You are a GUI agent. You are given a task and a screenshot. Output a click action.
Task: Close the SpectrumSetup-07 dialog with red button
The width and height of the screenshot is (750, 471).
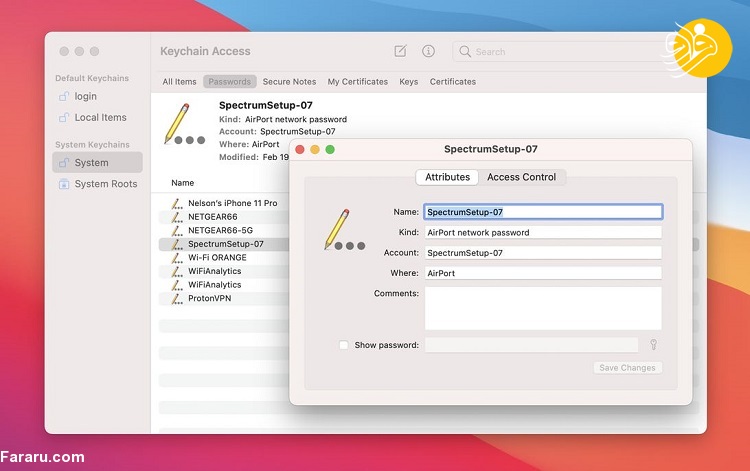point(300,150)
